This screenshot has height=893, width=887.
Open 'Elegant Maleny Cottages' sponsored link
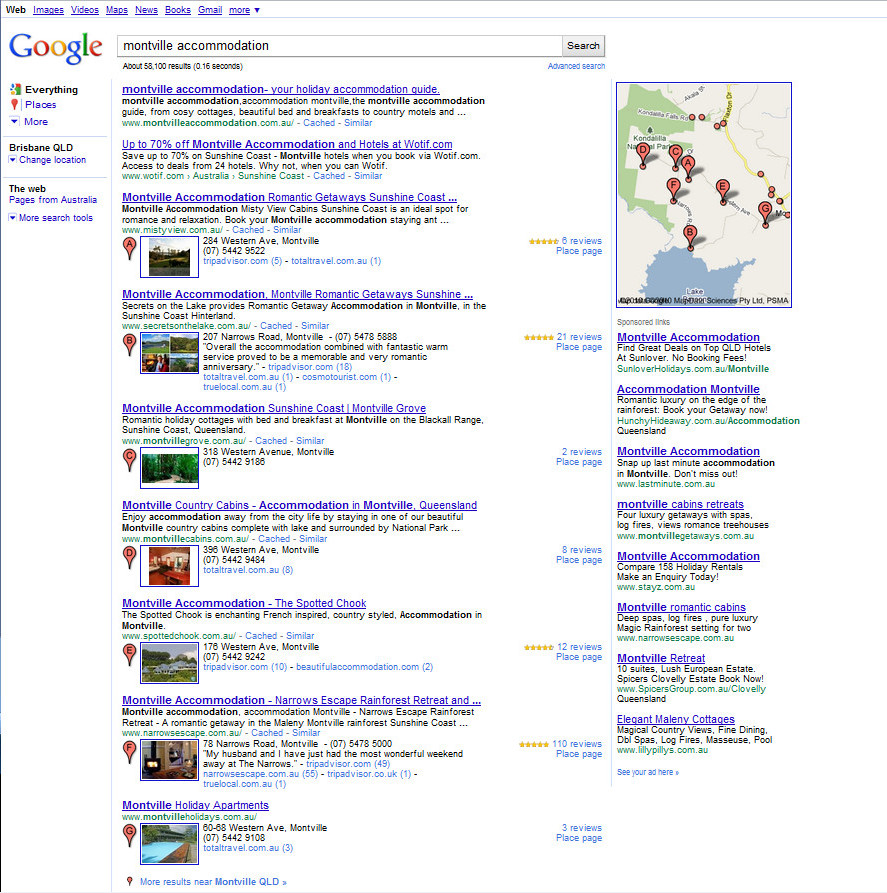(x=676, y=719)
